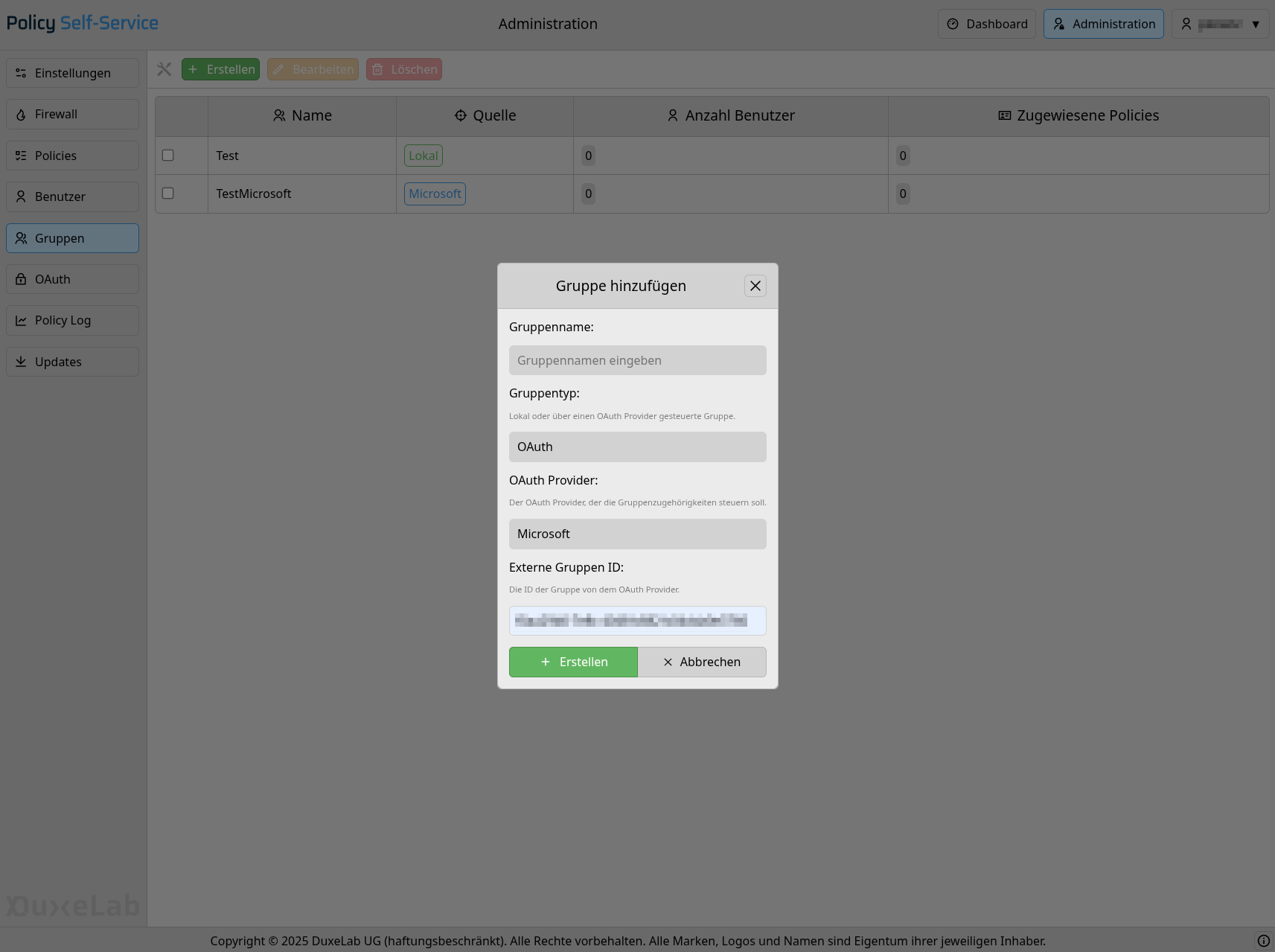Go to Updates in sidebar
The width and height of the screenshot is (1275, 952).
click(x=72, y=362)
